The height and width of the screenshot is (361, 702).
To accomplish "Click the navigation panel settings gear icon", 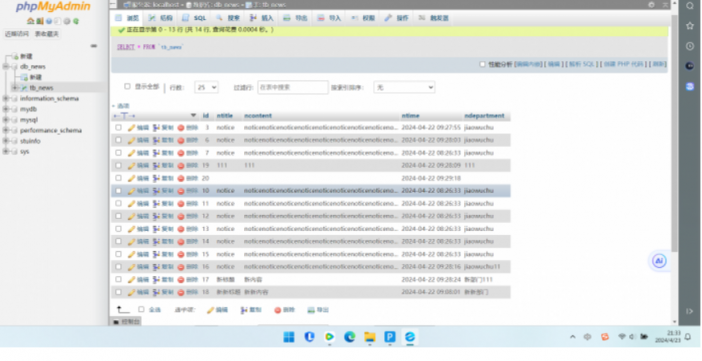I will click(67, 21).
